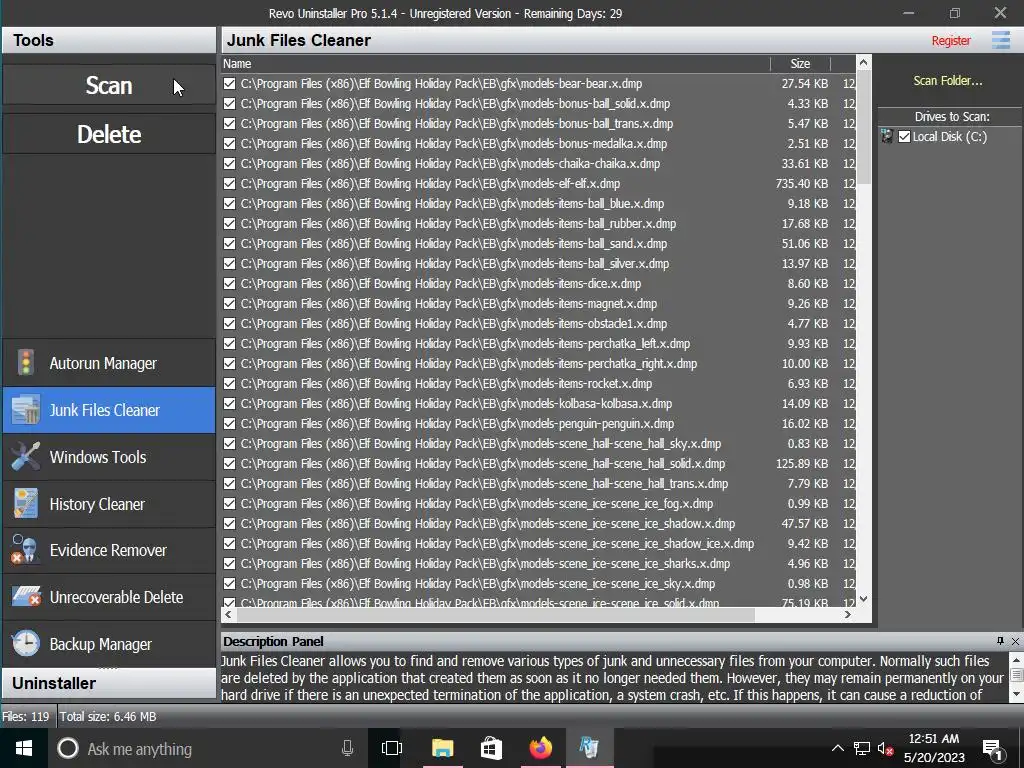Select the Junk Files Cleaner trash icon

pyautogui.click(x=26, y=410)
